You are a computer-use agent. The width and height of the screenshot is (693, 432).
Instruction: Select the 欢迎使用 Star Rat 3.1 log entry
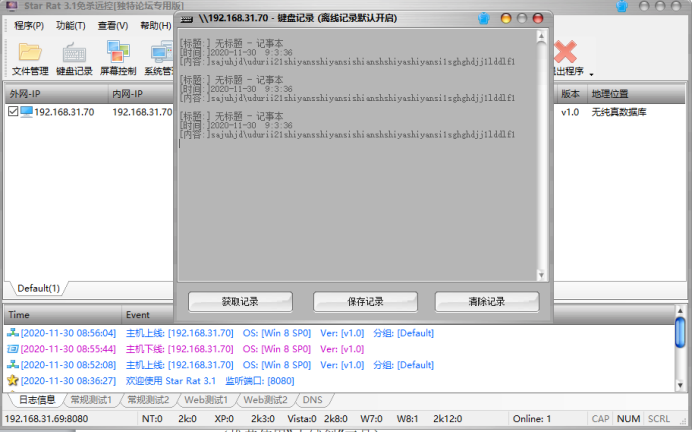point(339,381)
